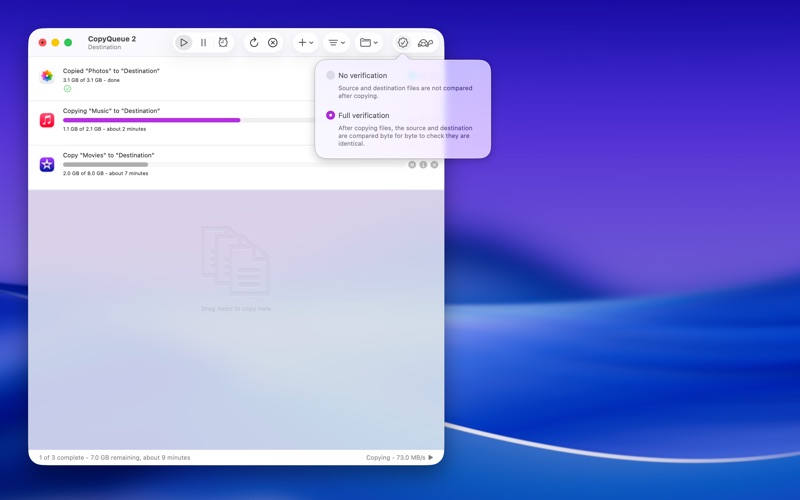Click 'Copy "Movies" to "Destination"' title
Viewport: 800px width, 500px height.
click(109, 155)
